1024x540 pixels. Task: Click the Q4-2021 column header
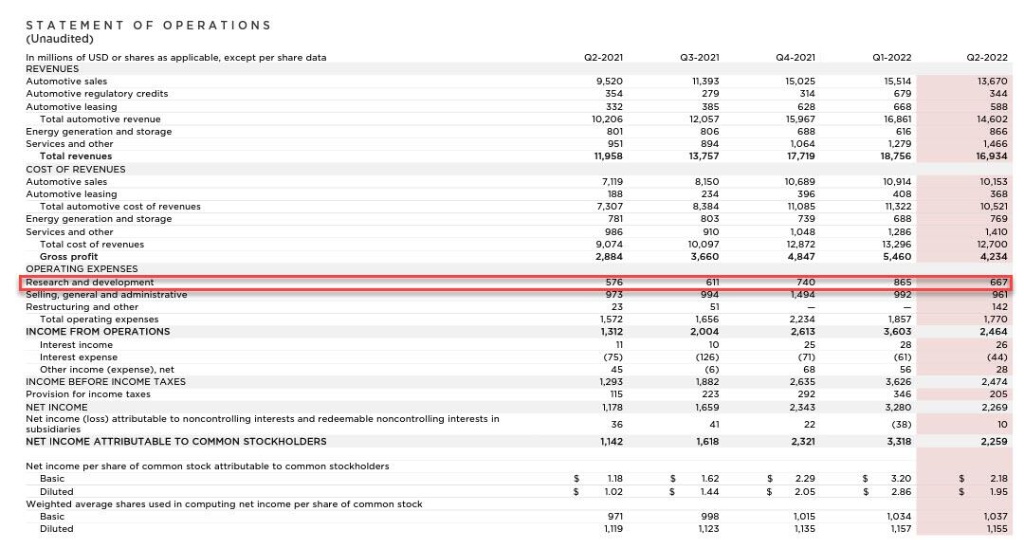point(803,57)
